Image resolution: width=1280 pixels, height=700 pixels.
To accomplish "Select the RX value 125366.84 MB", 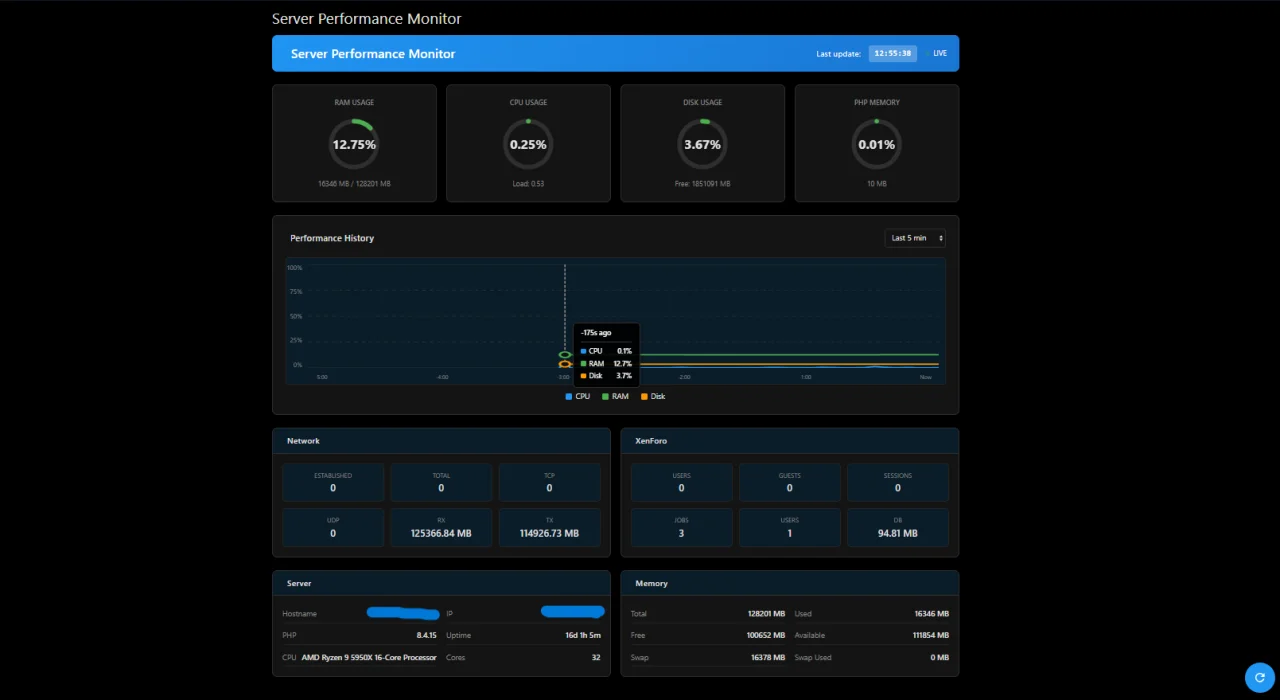I will click(441, 534).
